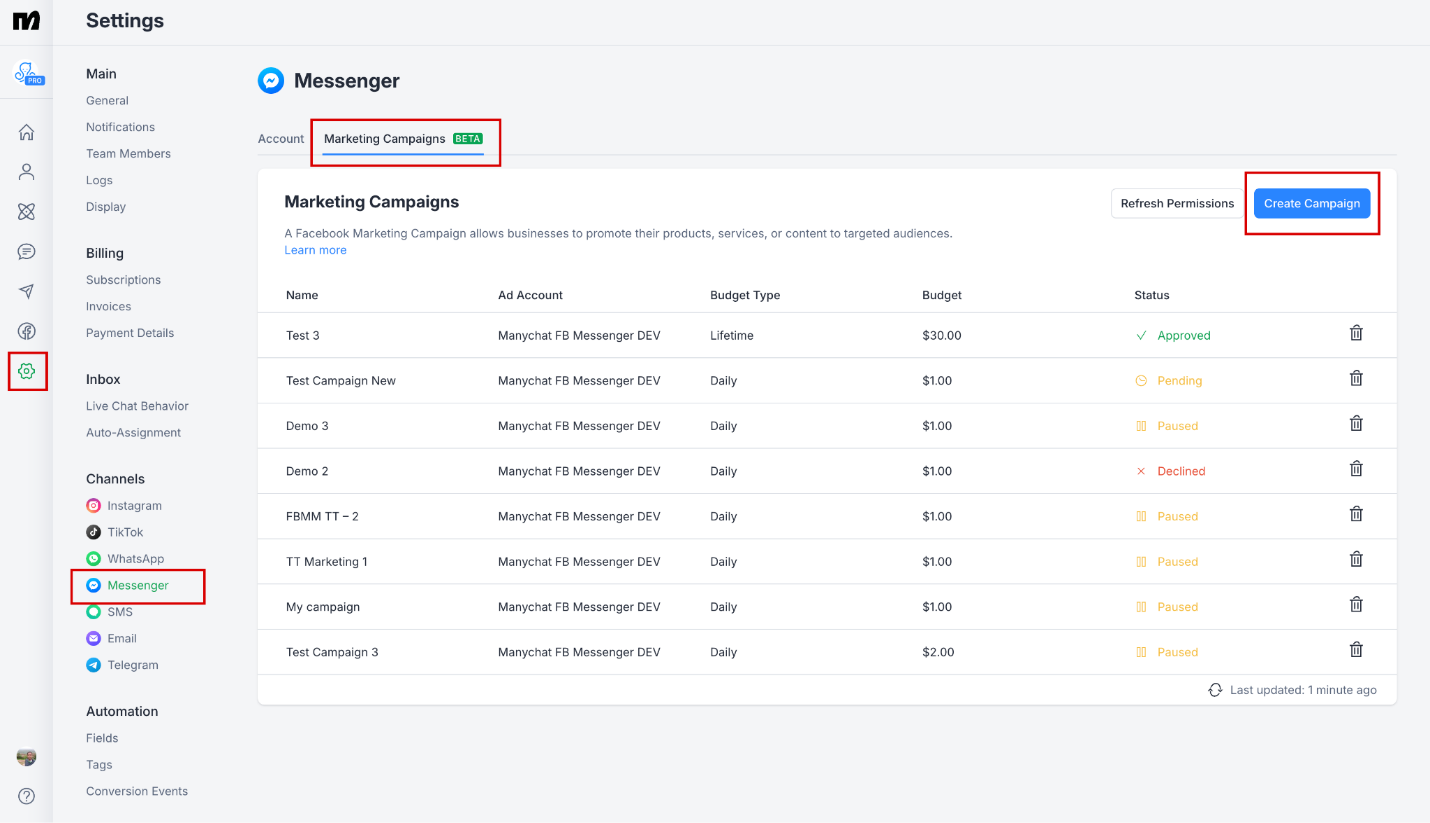Delete the Demo 2 campaign

tap(1356, 469)
